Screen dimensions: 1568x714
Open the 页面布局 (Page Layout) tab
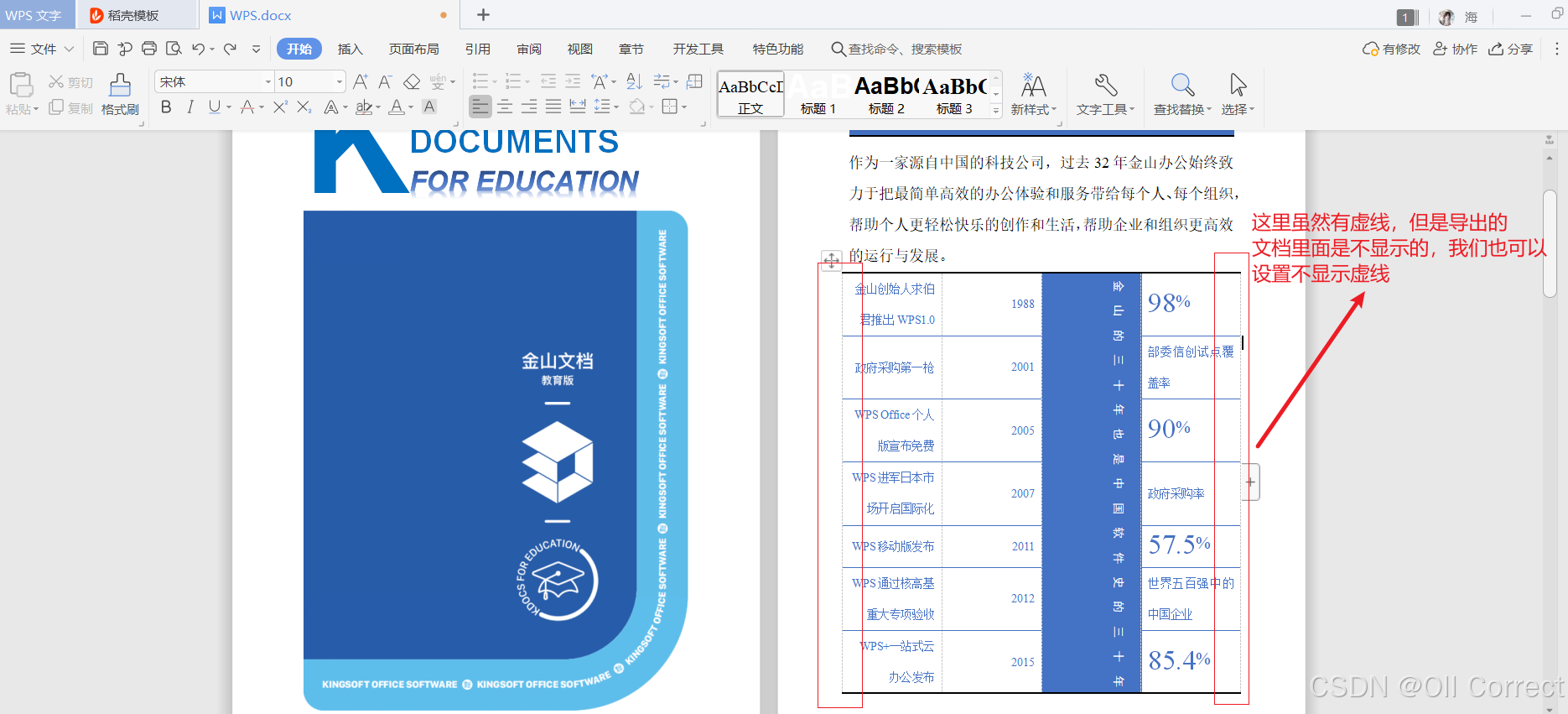click(x=413, y=49)
